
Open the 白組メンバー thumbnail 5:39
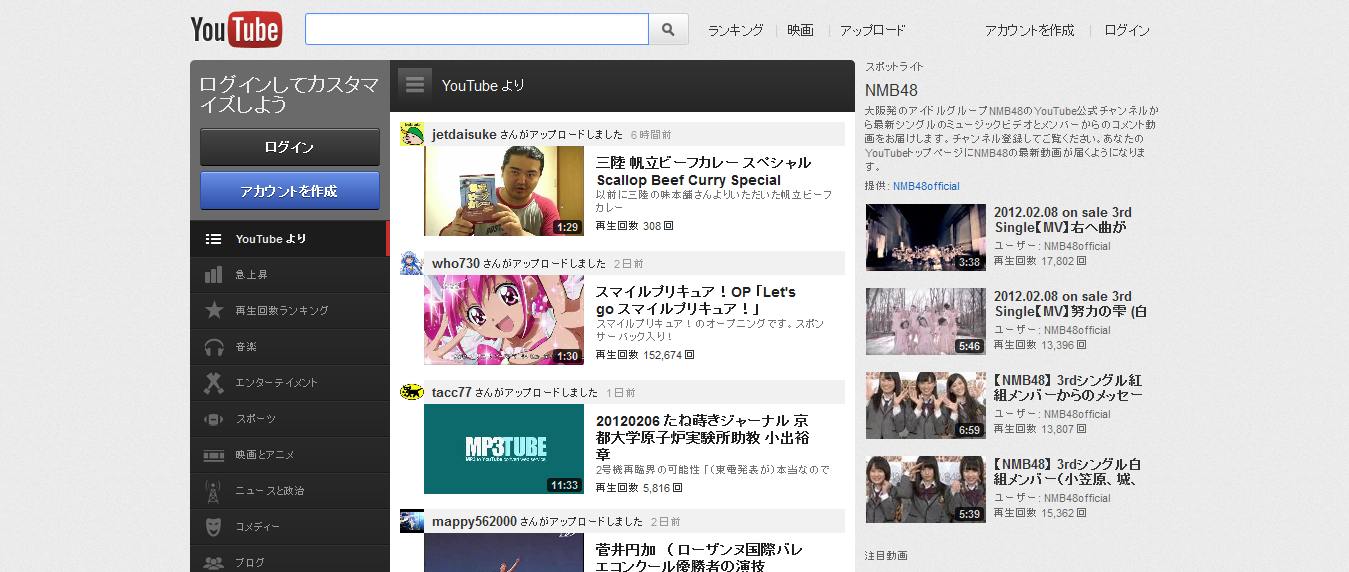point(926,489)
